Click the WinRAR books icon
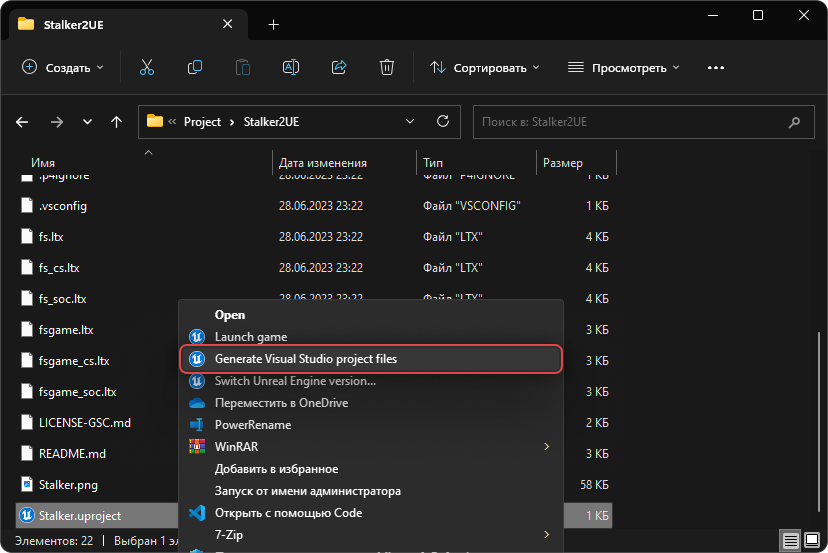Image resolution: width=828 pixels, height=553 pixels. (x=197, y=447)
